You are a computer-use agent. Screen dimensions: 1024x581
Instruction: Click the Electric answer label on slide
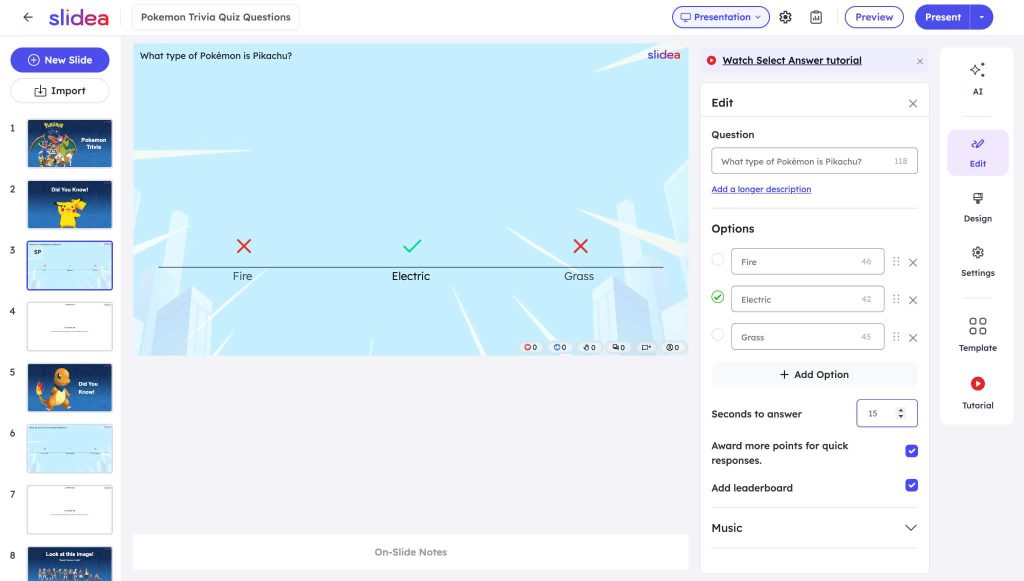click(411, 276)
